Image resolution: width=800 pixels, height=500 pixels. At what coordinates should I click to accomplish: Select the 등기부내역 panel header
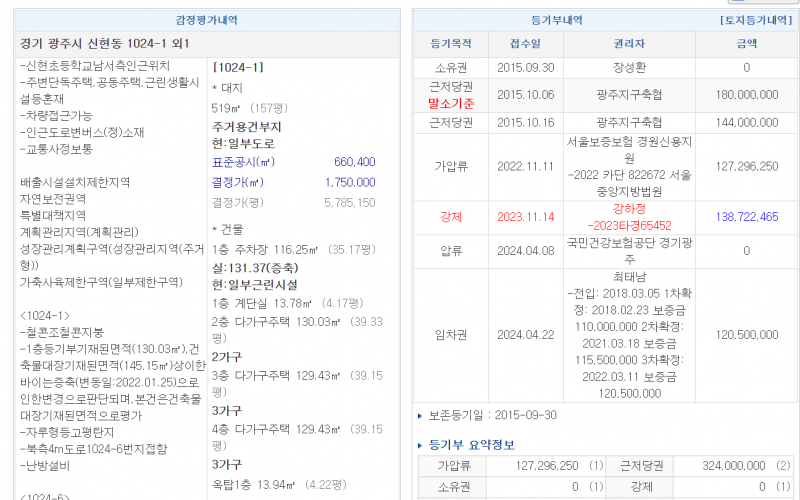(x=557, y=20)
